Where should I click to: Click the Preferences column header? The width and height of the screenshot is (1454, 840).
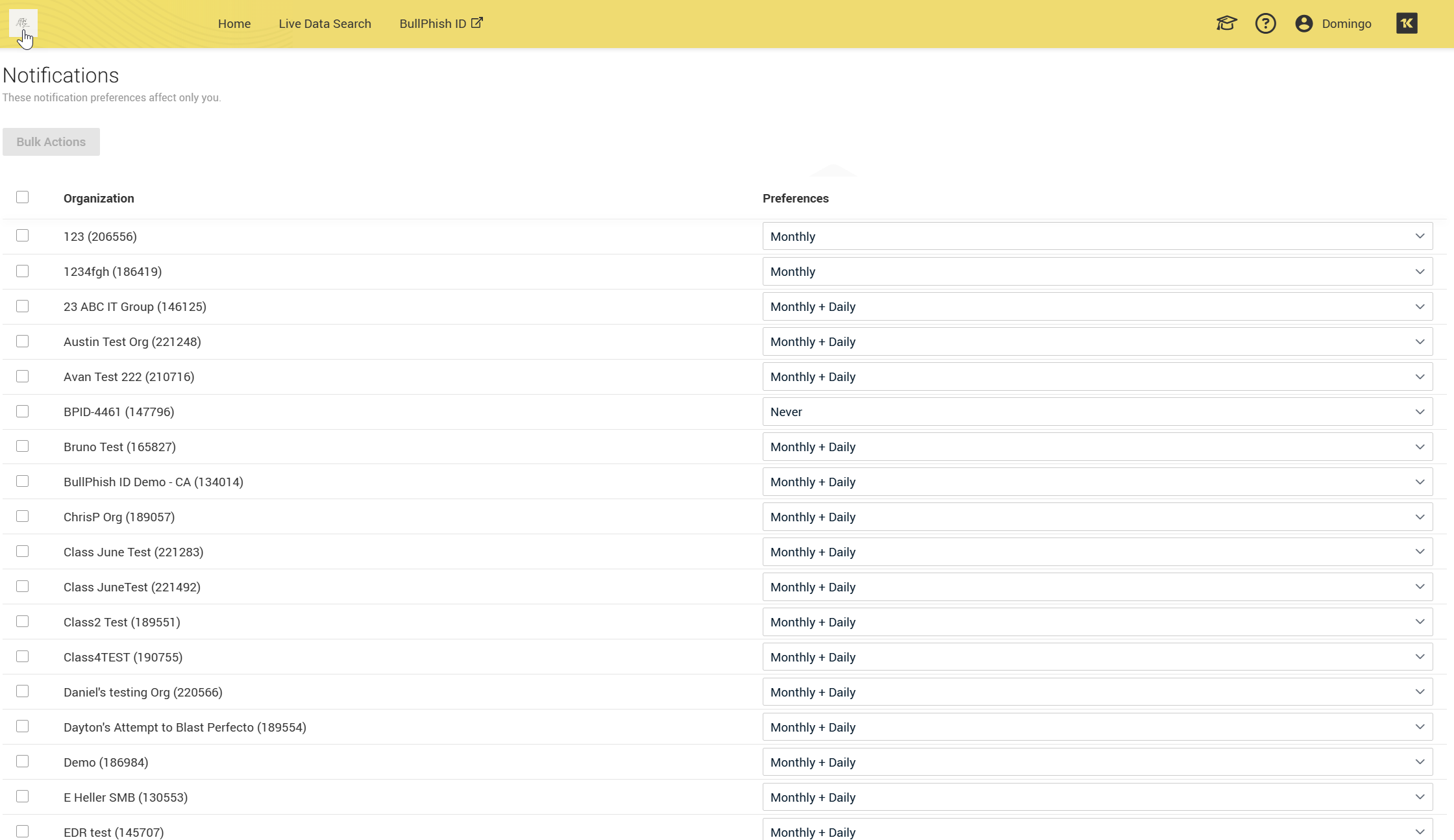point(795,198)
